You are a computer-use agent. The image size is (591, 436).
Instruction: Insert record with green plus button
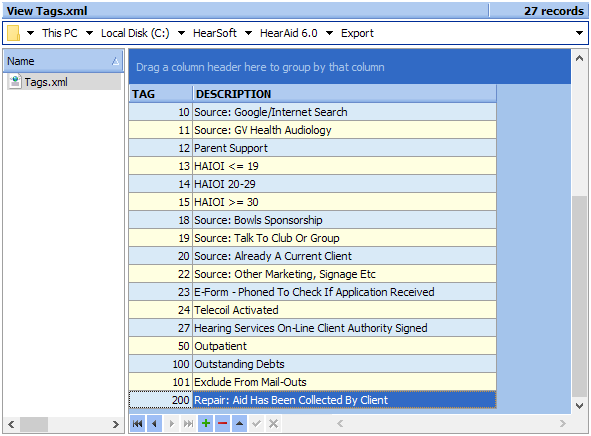206,424
